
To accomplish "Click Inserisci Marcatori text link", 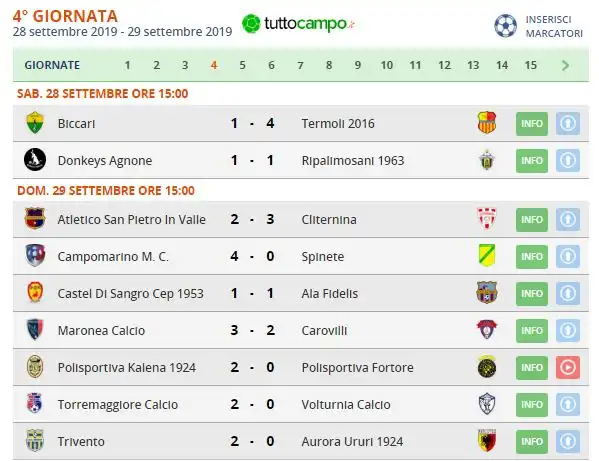I will (x=554, y=26).
